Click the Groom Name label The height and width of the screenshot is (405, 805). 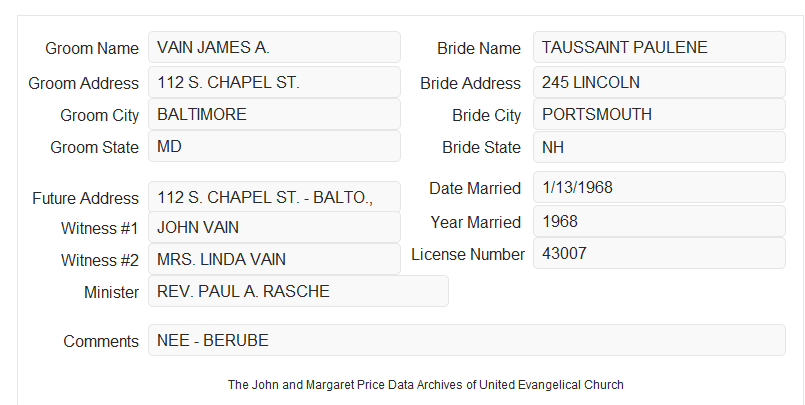click(x=92, y=48)
